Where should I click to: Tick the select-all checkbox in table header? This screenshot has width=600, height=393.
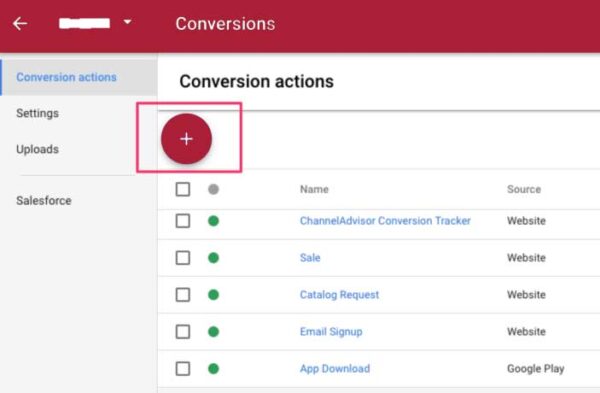[183, 189]
